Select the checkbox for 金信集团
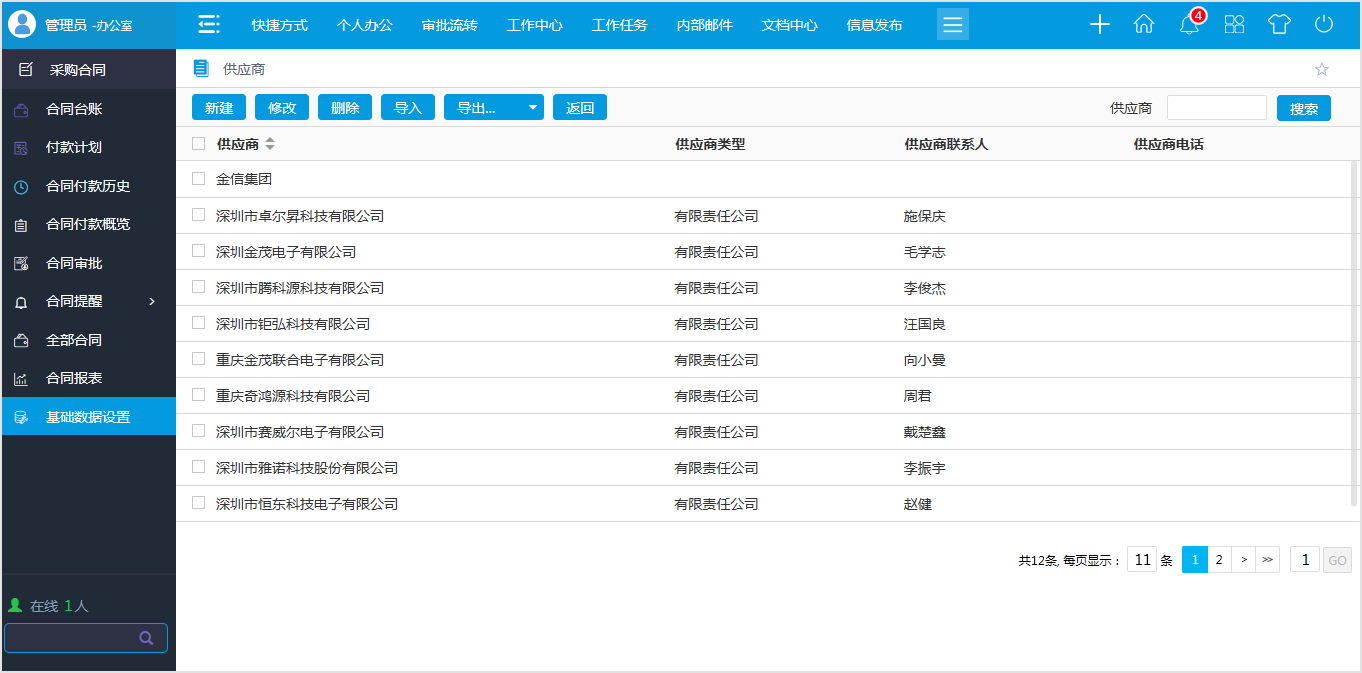Viewport: 1362px width, 673px height. tap(197, 179)
